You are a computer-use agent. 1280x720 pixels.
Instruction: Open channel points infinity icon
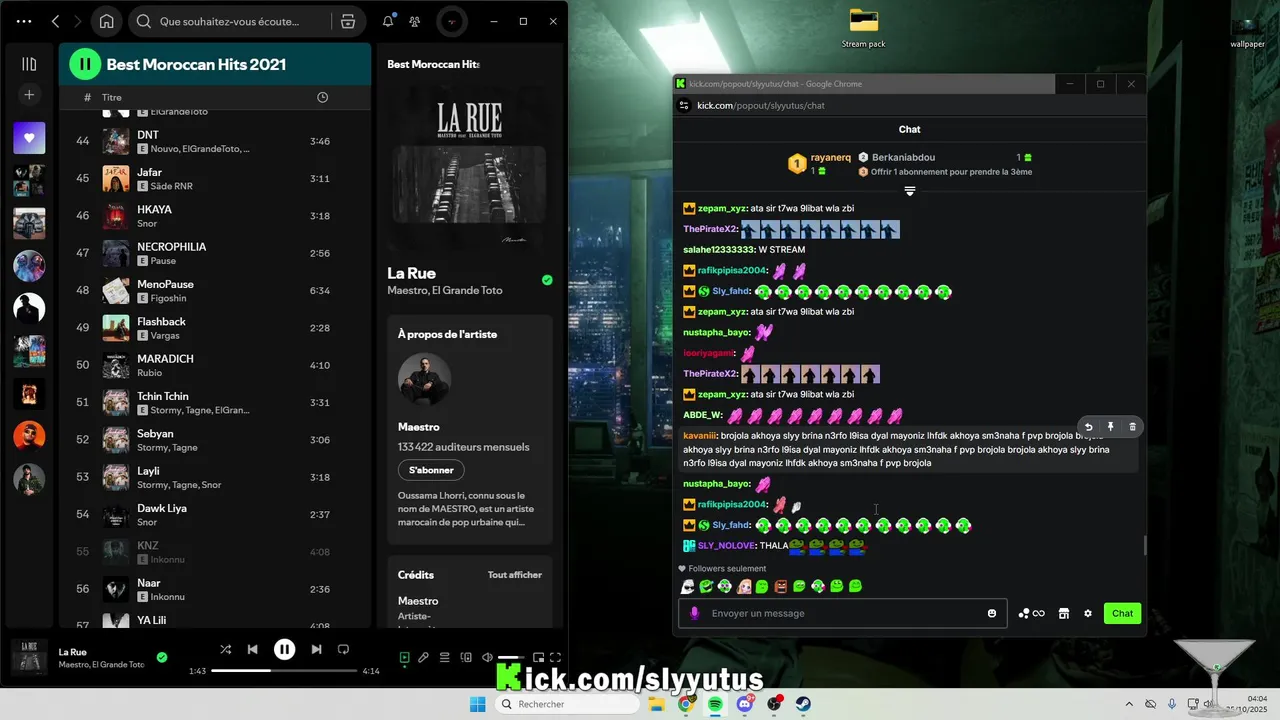pyautogui.click(x=1032, y=613)
